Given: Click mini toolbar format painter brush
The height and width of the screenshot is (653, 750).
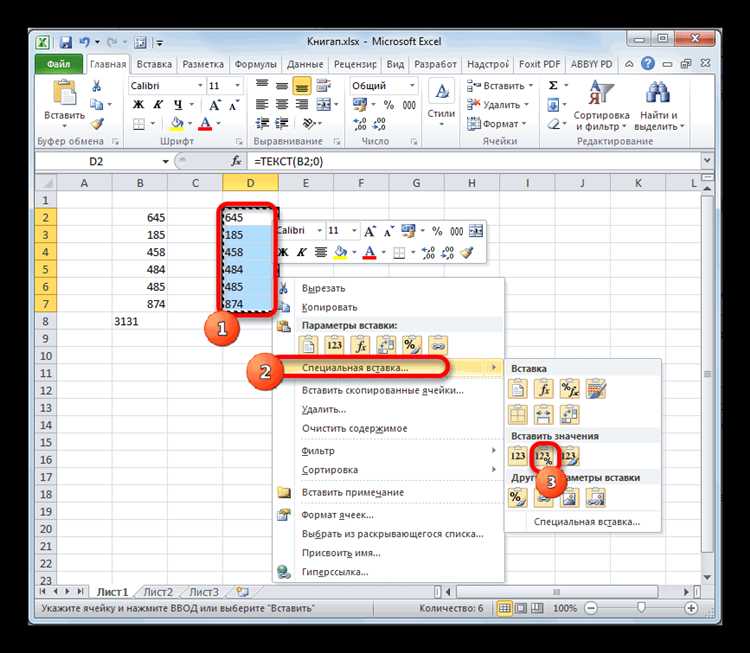Looking at the screenshot, I should (x=467, y=252).
